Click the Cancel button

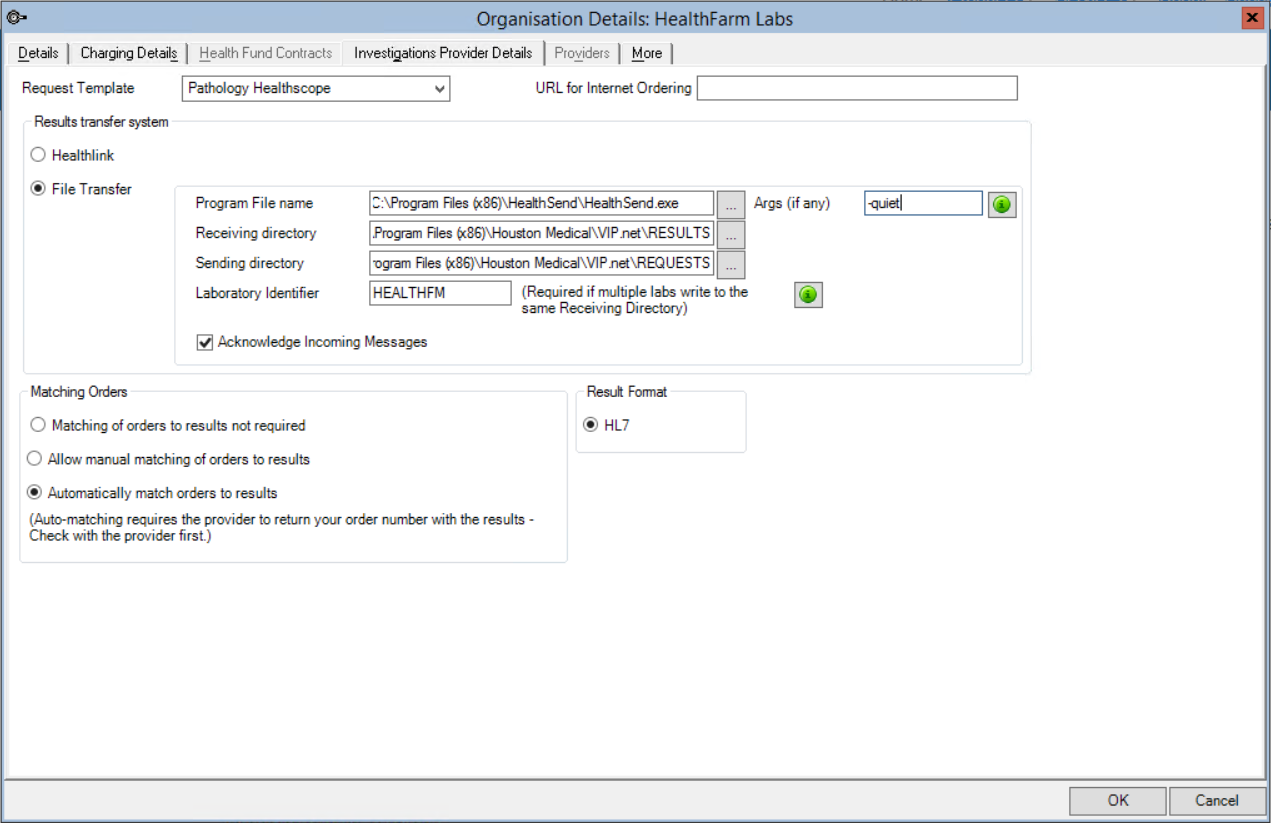pos(1217,800)
